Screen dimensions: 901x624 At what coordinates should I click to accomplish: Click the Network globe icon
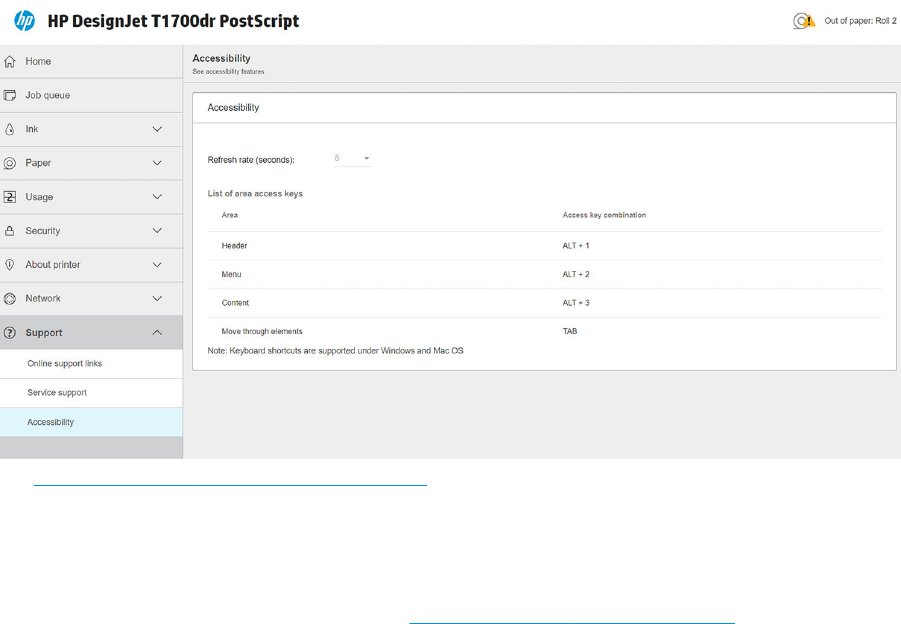[x=10, y=299]
